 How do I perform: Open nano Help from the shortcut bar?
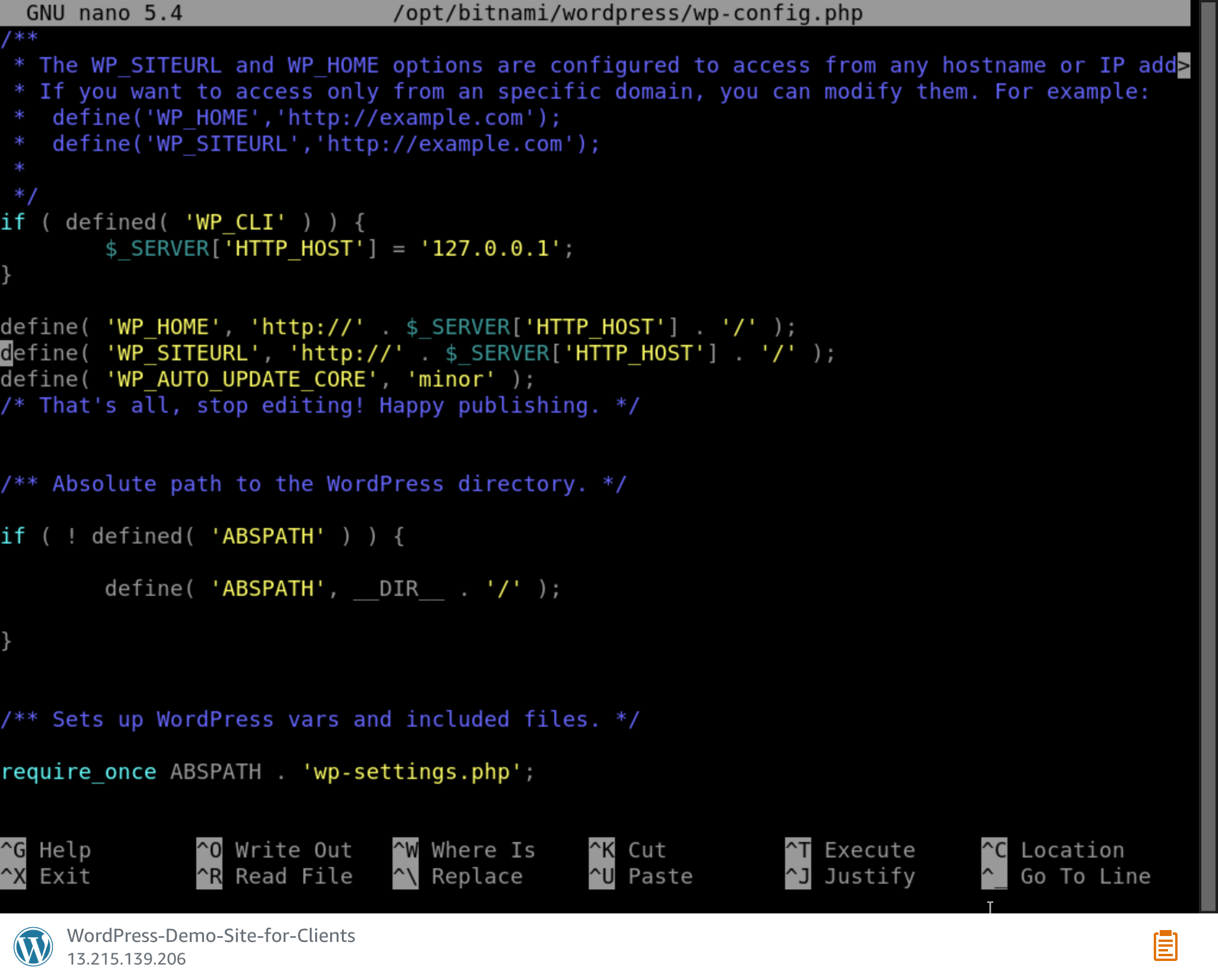(x=65, y=850)
